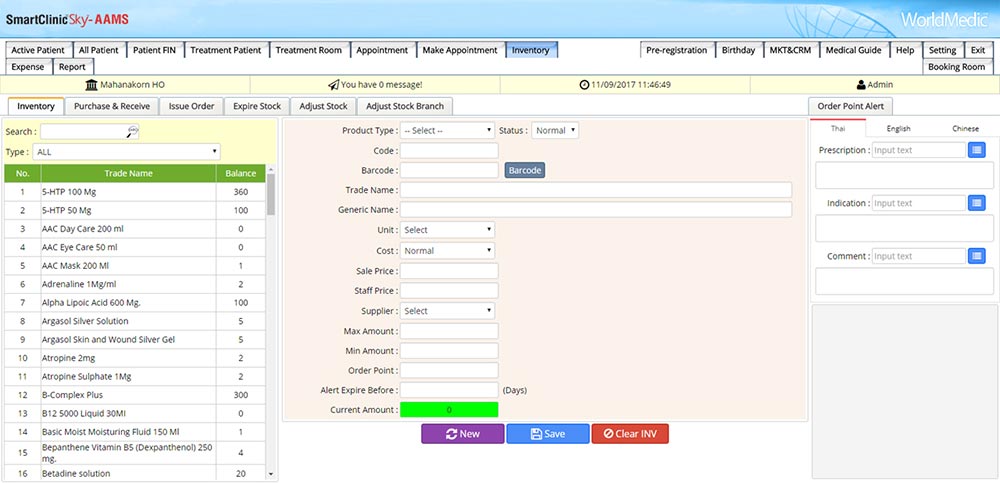The height and width of the screenshot is (483, 1000).
Task: Click the Comment list icon button
Action: [x=977, y=256]
